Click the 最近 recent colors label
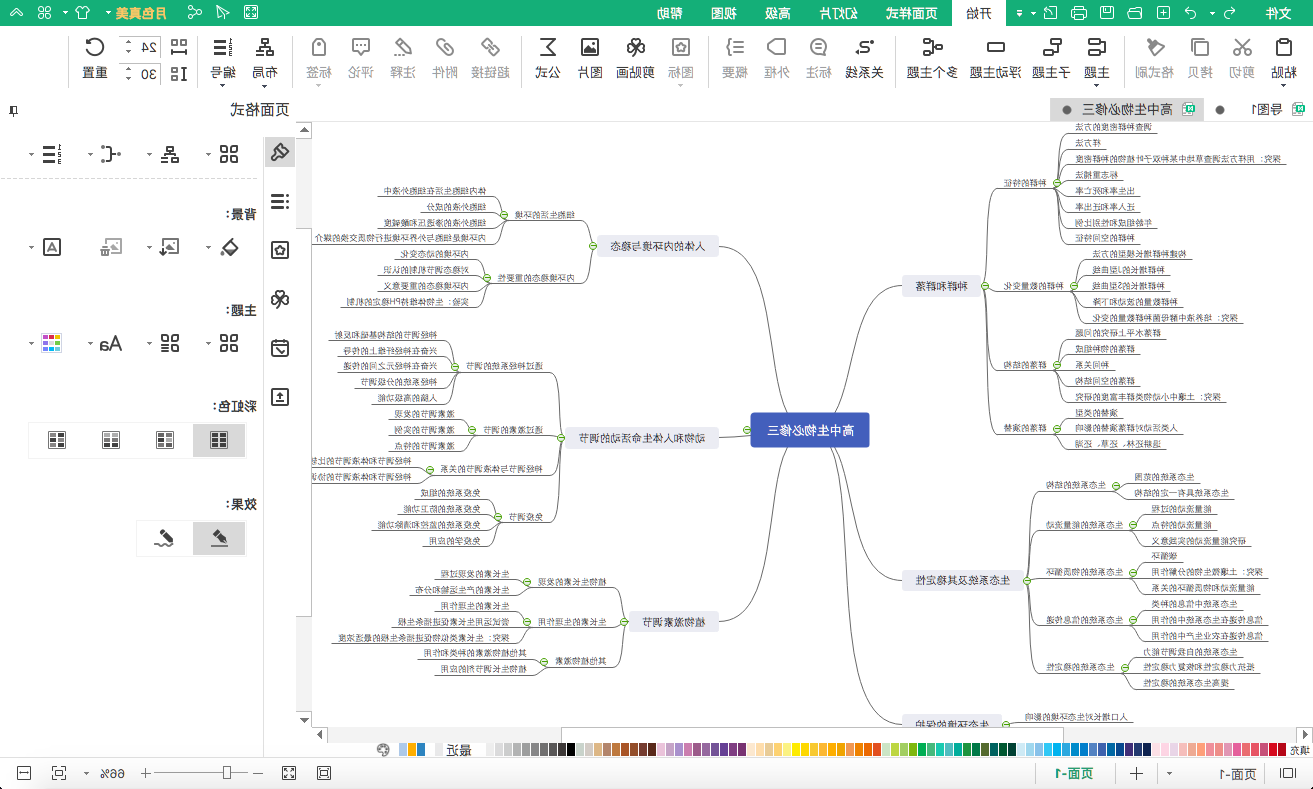1313x789 pixels. 459,749
